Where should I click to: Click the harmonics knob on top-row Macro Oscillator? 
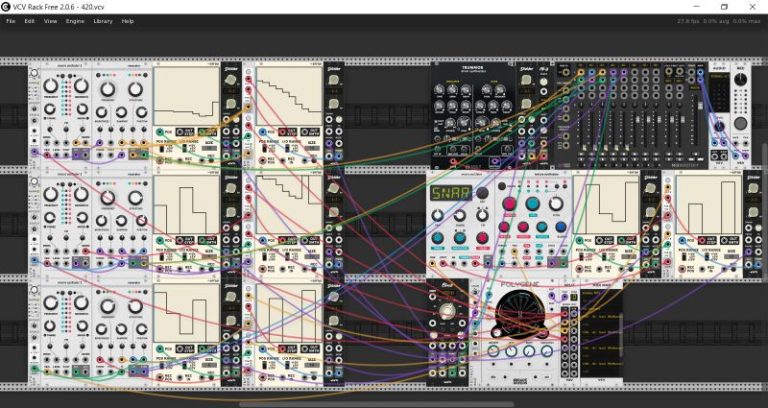pos(81,86)
